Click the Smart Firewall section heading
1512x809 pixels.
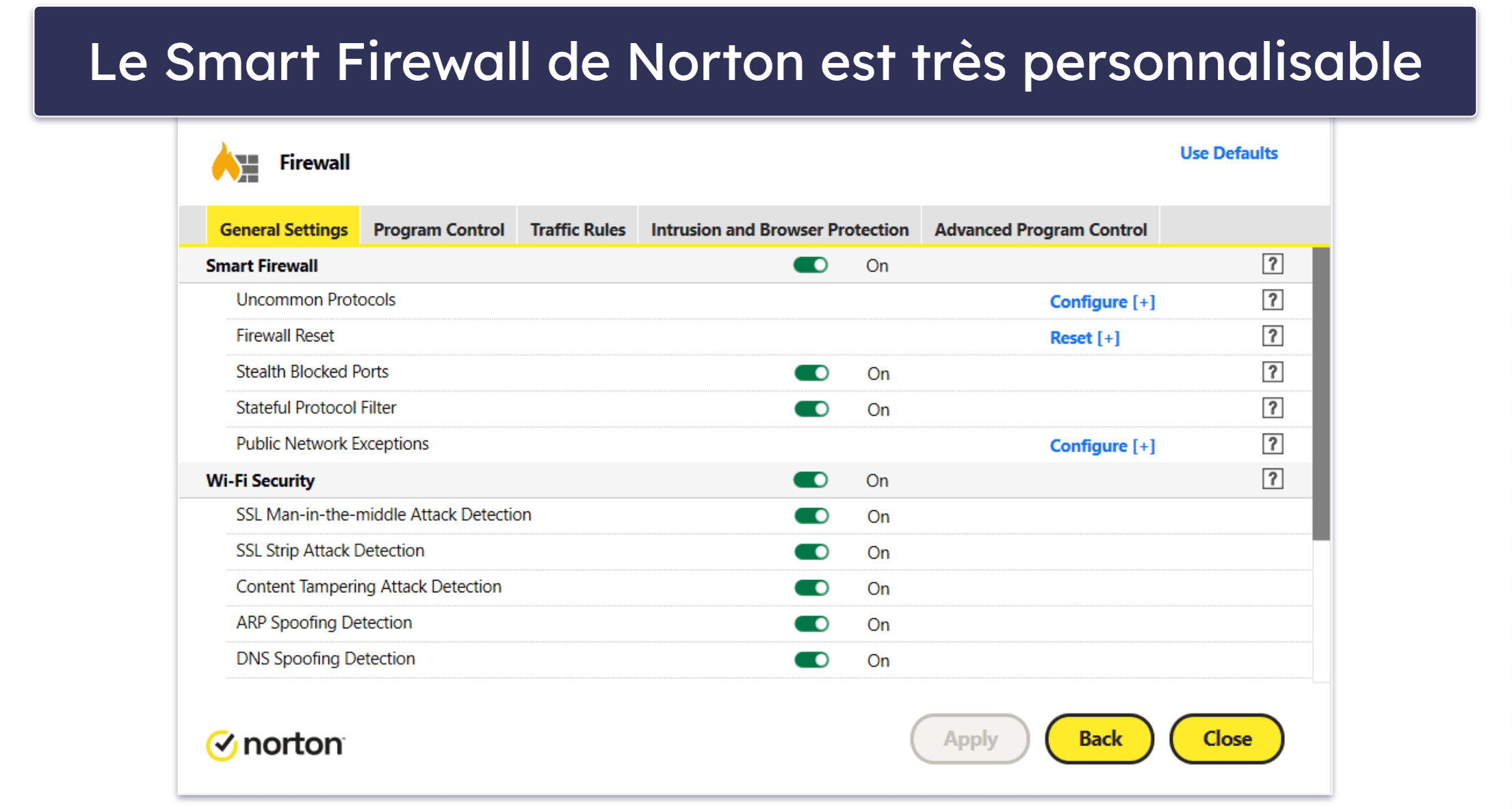(x=262, y=266)
